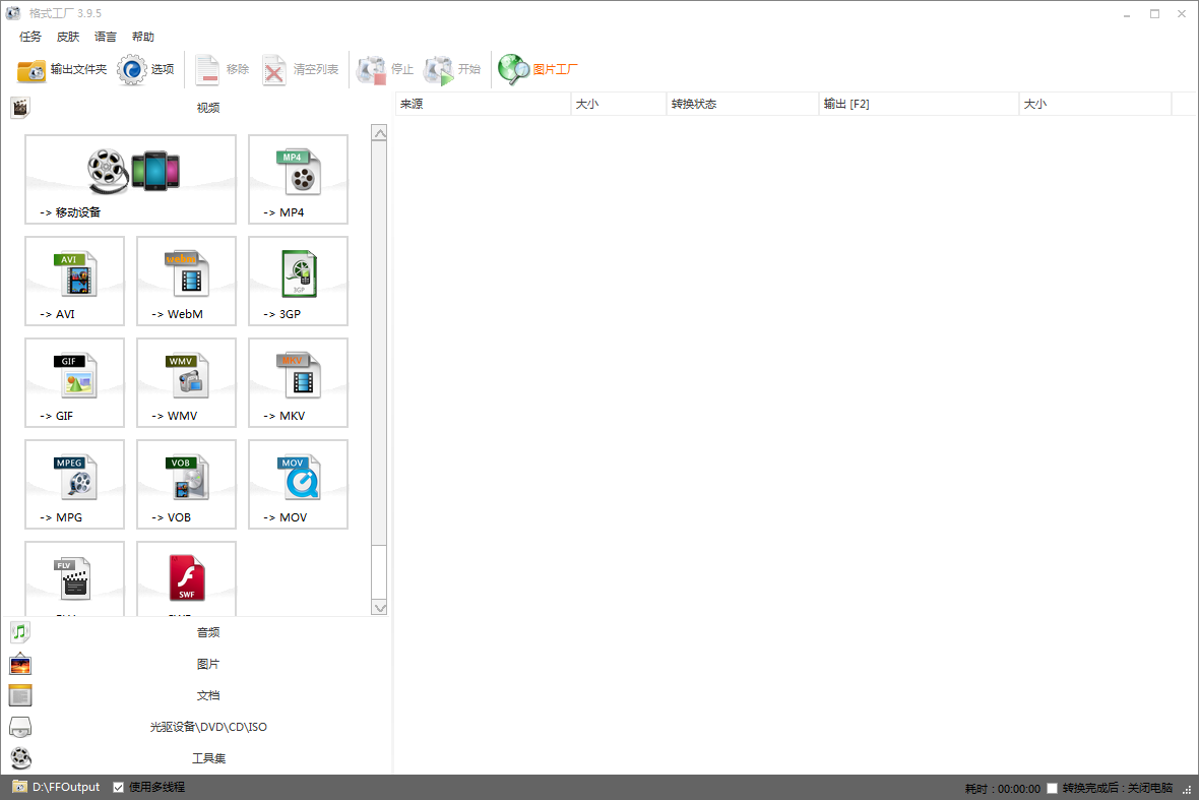Viewport: 1199px width, 800px height.
Task: Toggle the 使用多线程 checkbox
Action: 119,787
